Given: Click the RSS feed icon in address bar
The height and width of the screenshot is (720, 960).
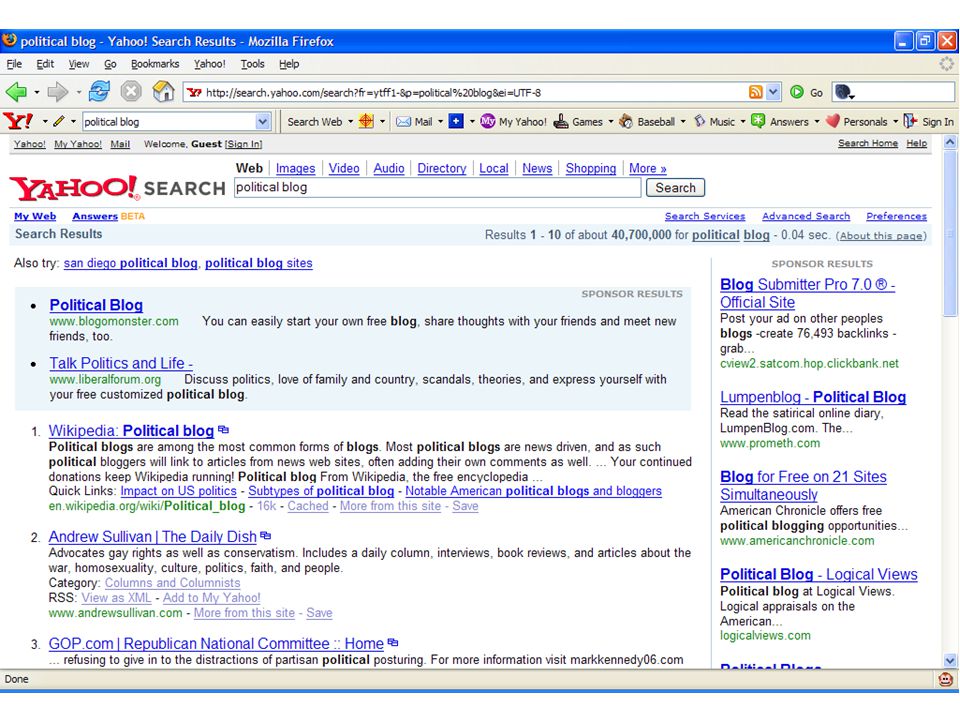Looking at the screenshot, I should point(756,92).
